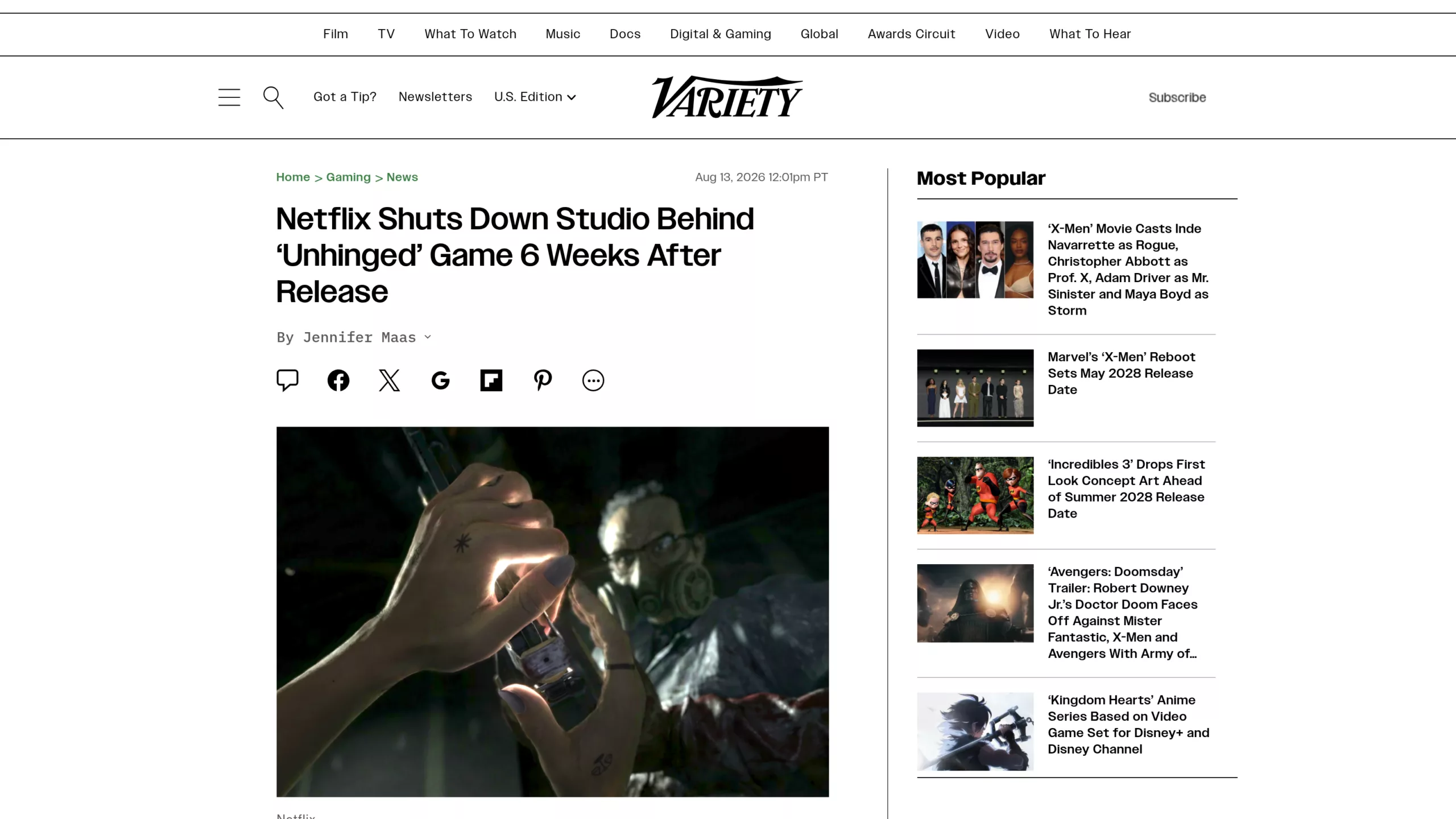Click the Subscribe button

[x=1177, y=97]
